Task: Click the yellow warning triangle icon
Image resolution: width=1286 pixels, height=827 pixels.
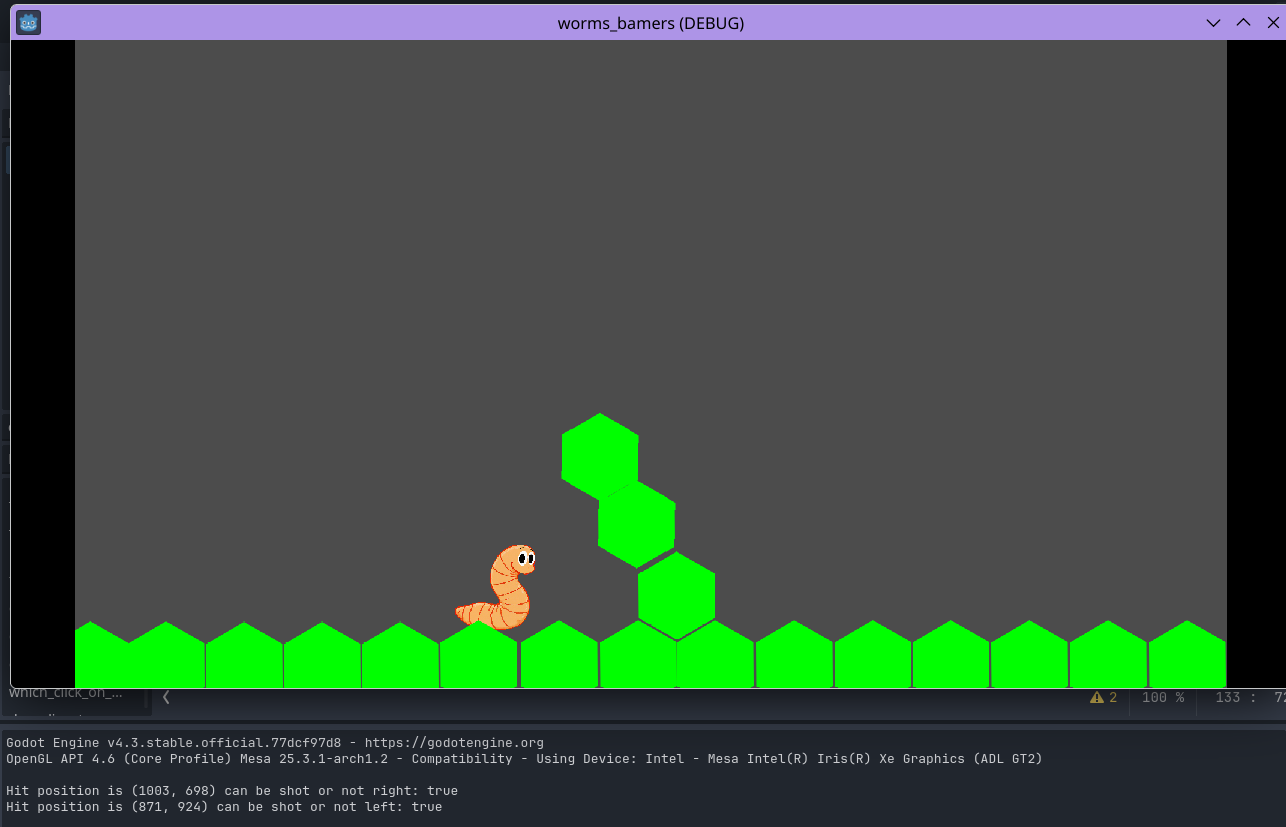Action: (x=1097, y=697)
